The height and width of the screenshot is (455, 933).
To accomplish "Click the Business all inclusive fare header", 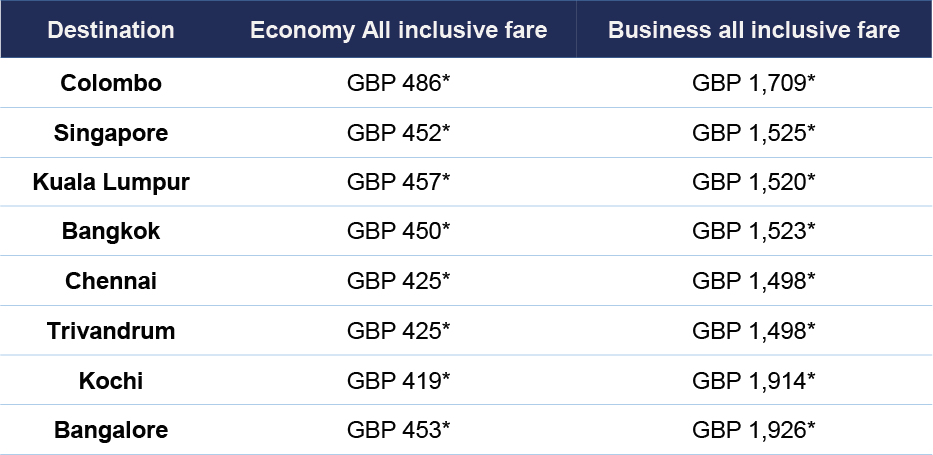I will (753, 30).
